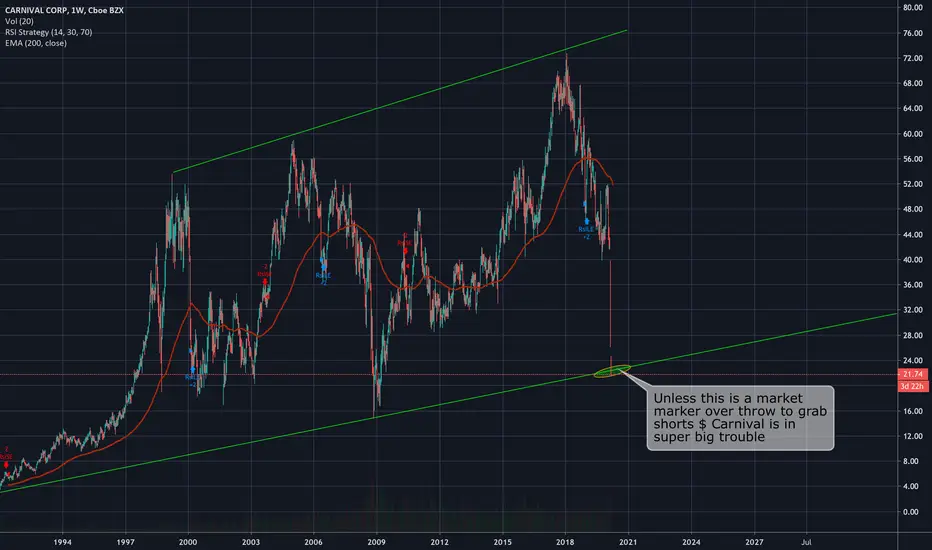The width and height of the screenshot is (932, 550).
Task: Click the 2024 label on the time axis
Action: (x=691, y=542)
